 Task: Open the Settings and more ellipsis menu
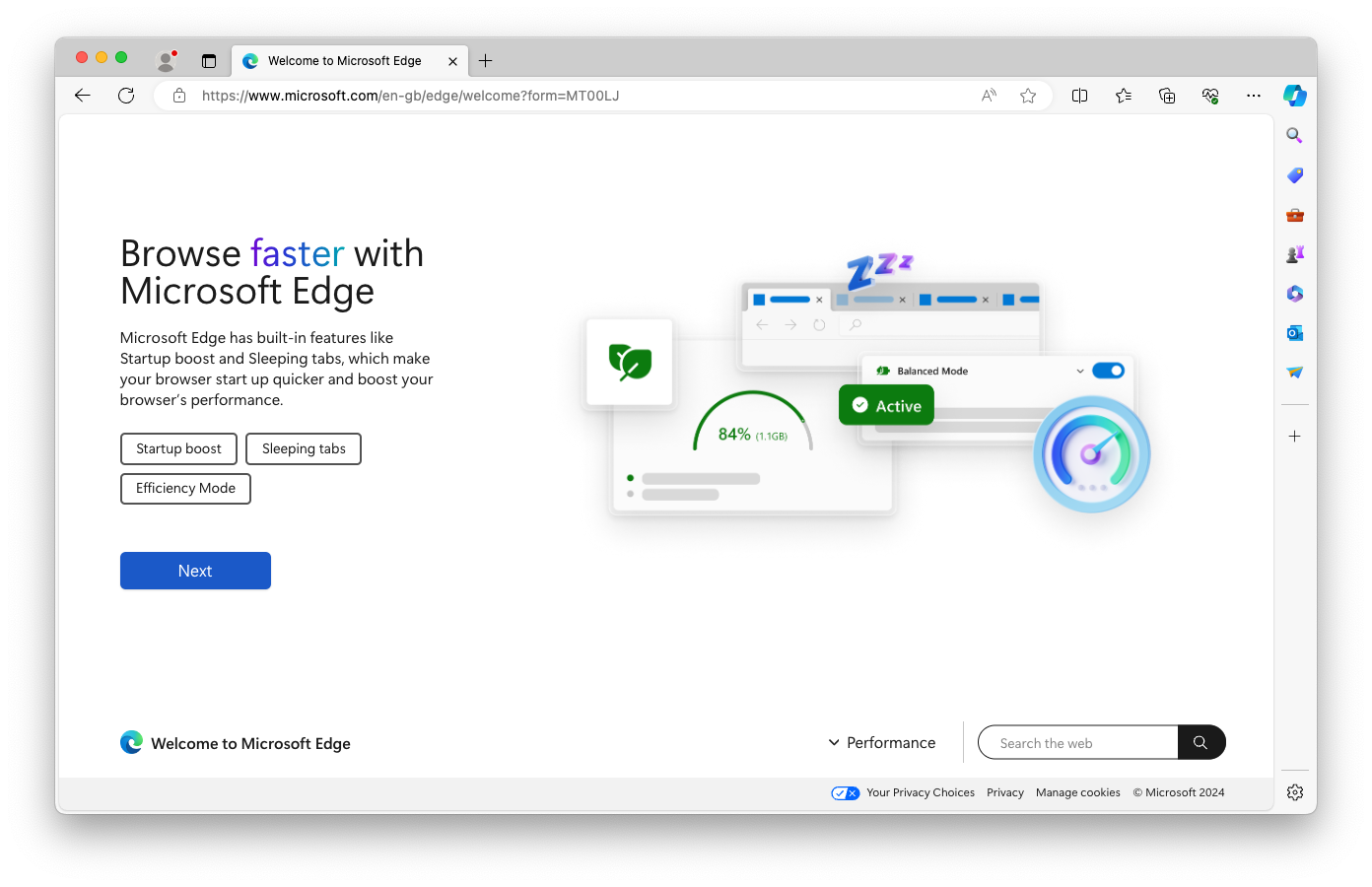pyautogui.click(x=1253, y=96)
